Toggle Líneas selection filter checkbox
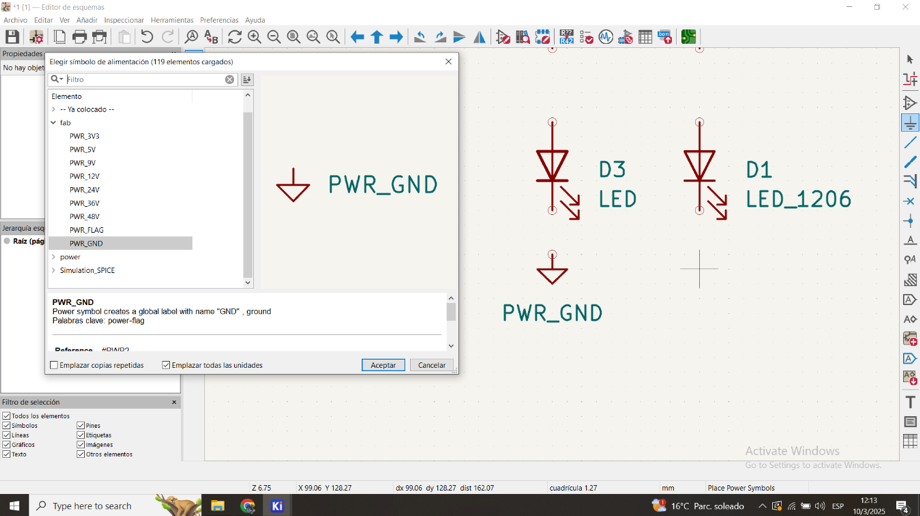 point(6,435)
